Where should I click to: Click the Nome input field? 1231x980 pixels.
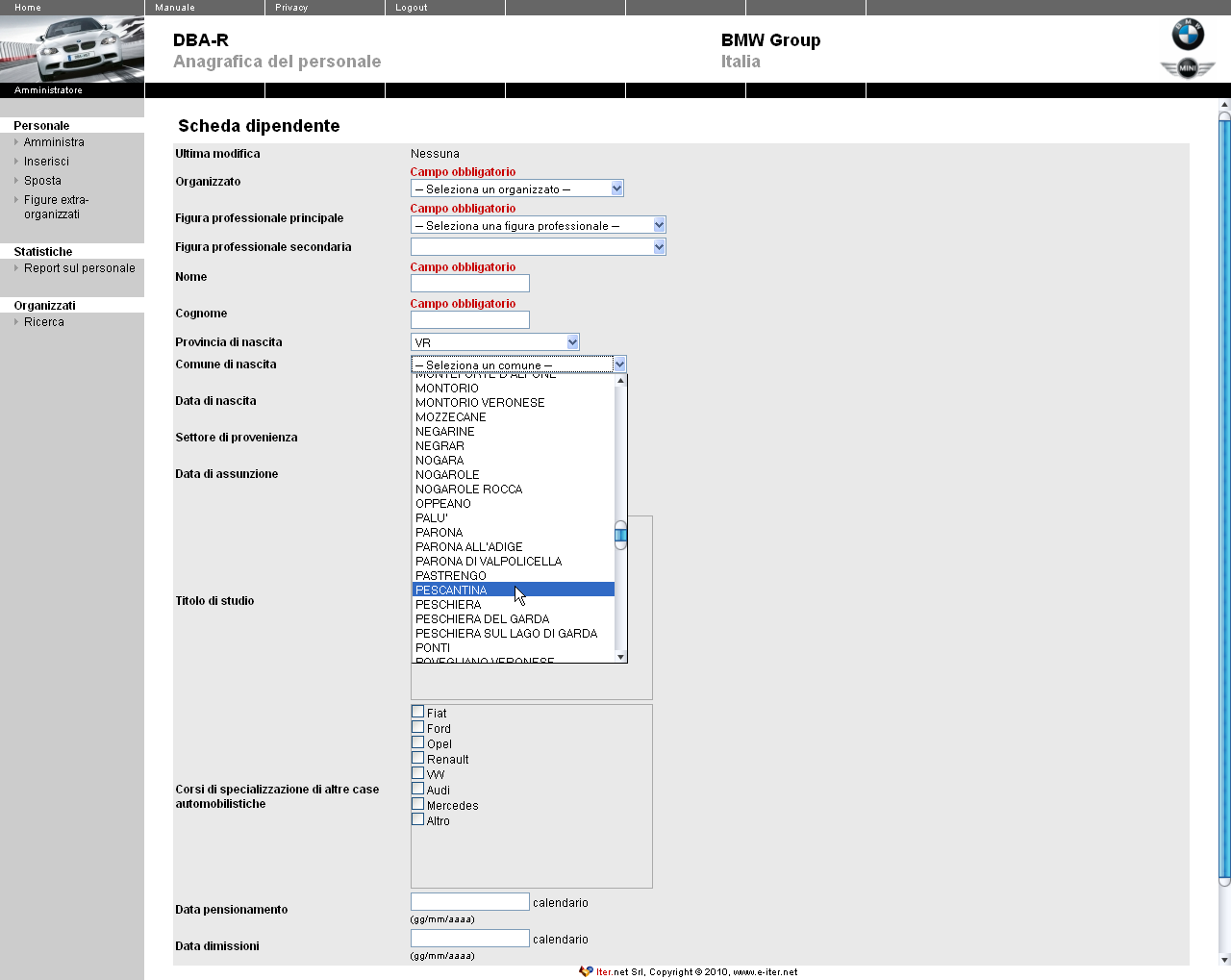point(470,283)
